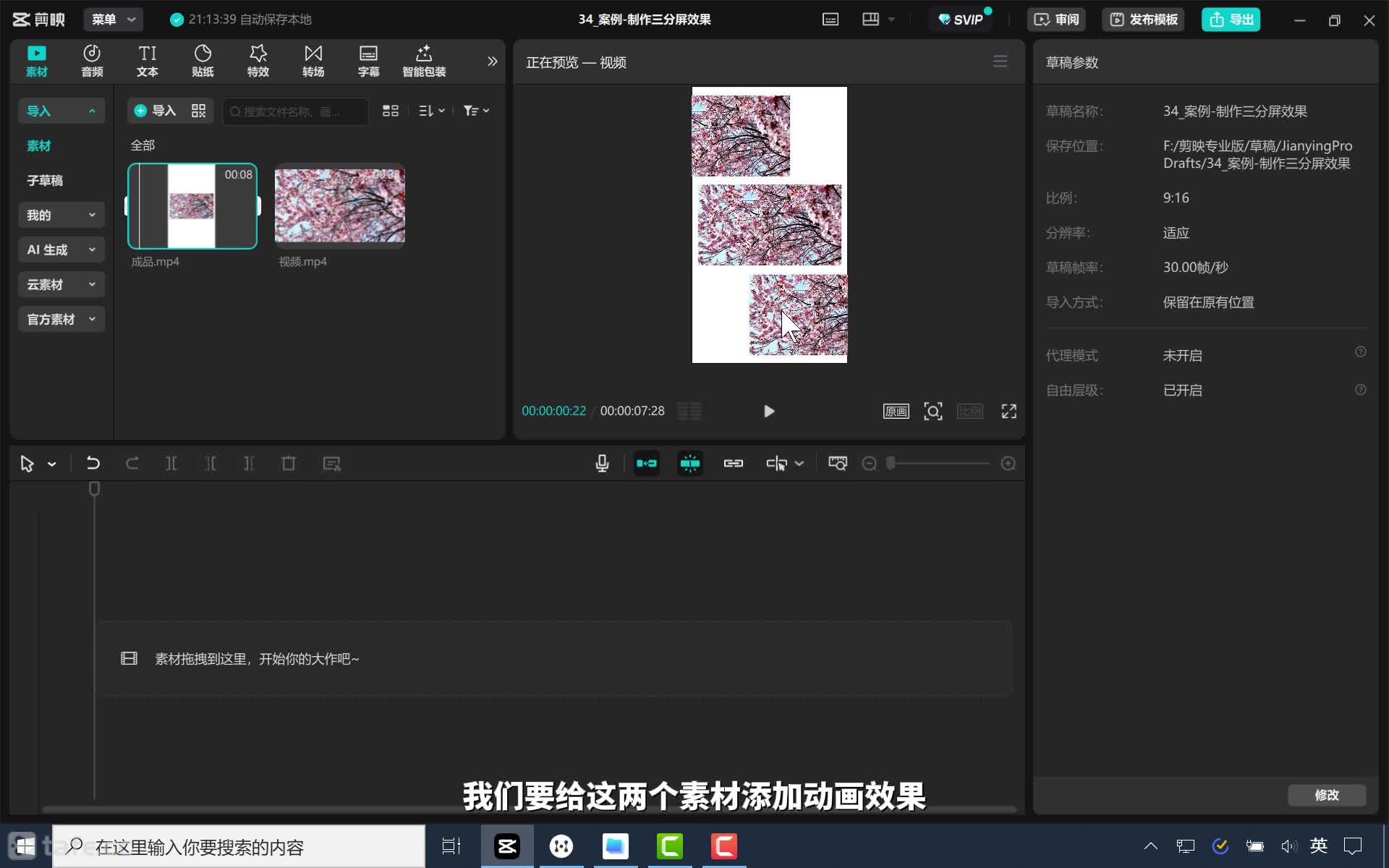Click the timeline cover preview icon

(x=838, y=464)
